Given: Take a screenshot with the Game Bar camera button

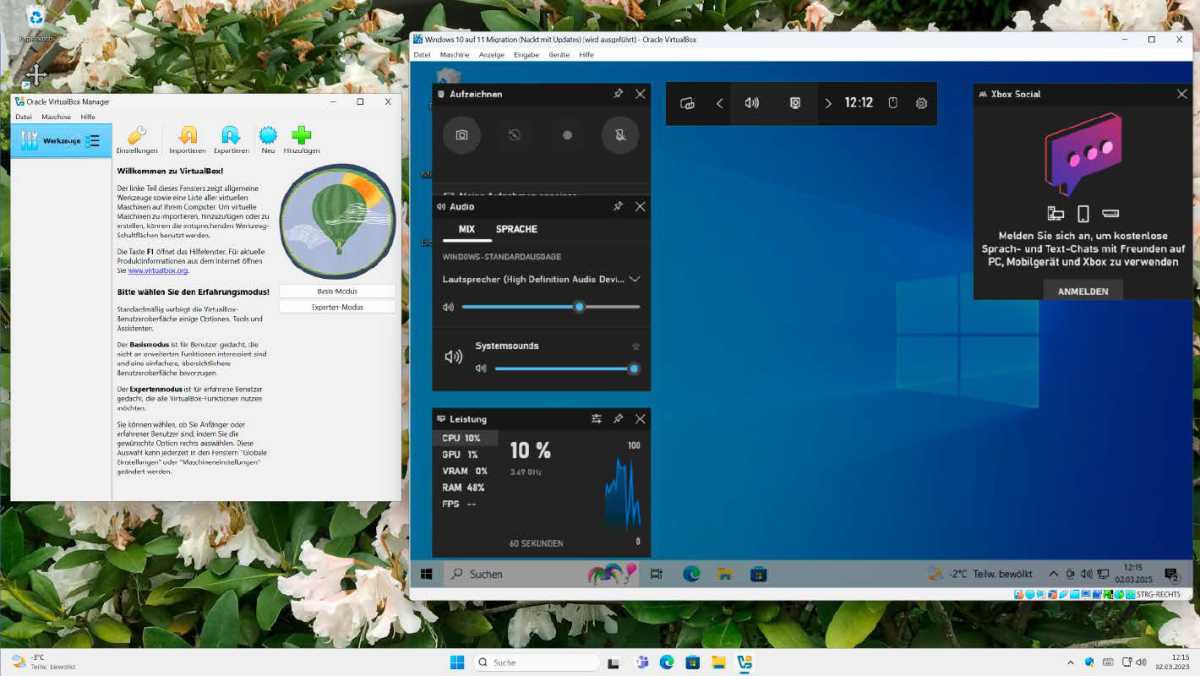Looking at the screenshot, I should pyautogui.click(x=462, y=135).
